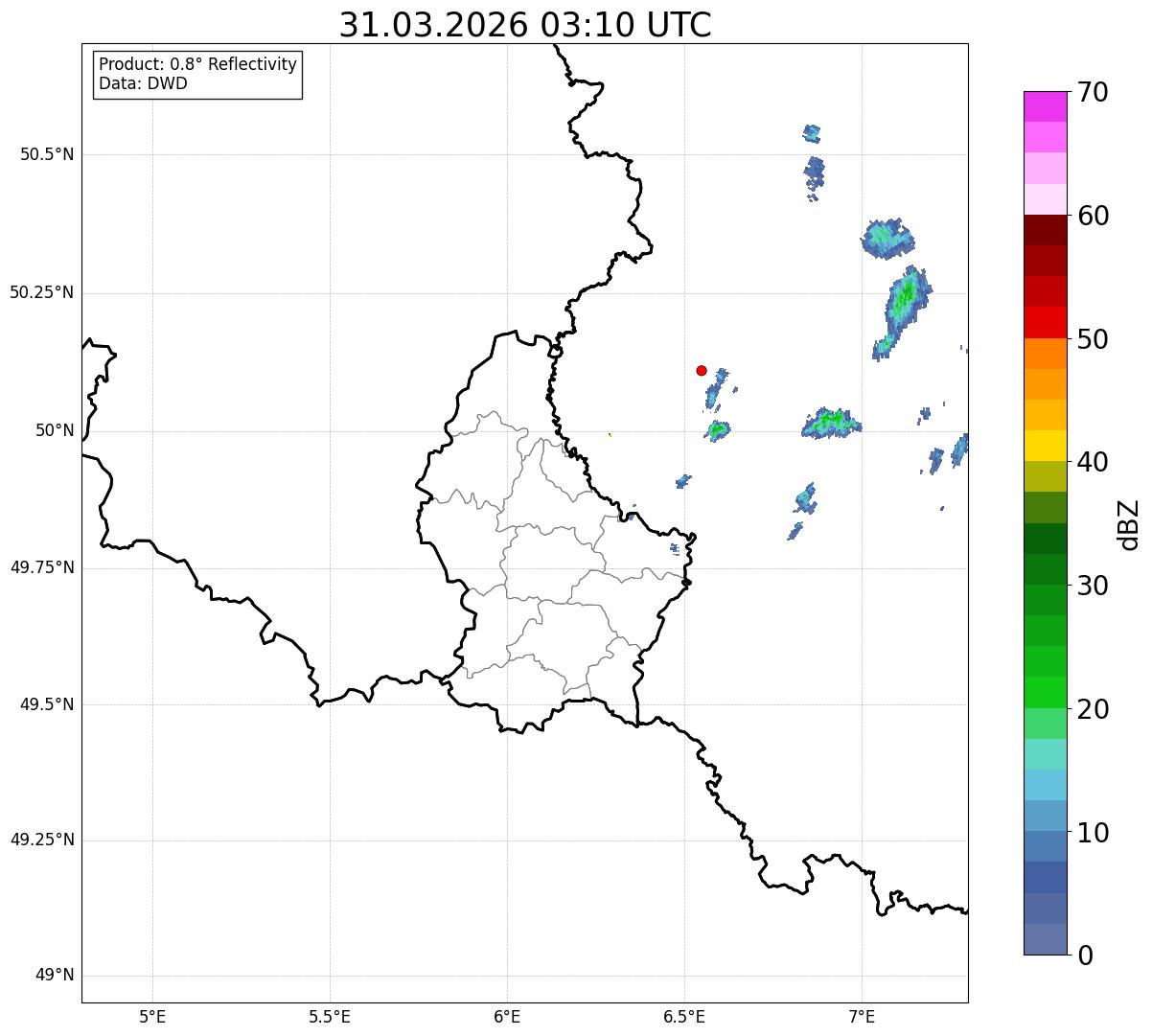
Task: Click the title 31.03.2026 03:10 UTC
Action: click(525, 25)
